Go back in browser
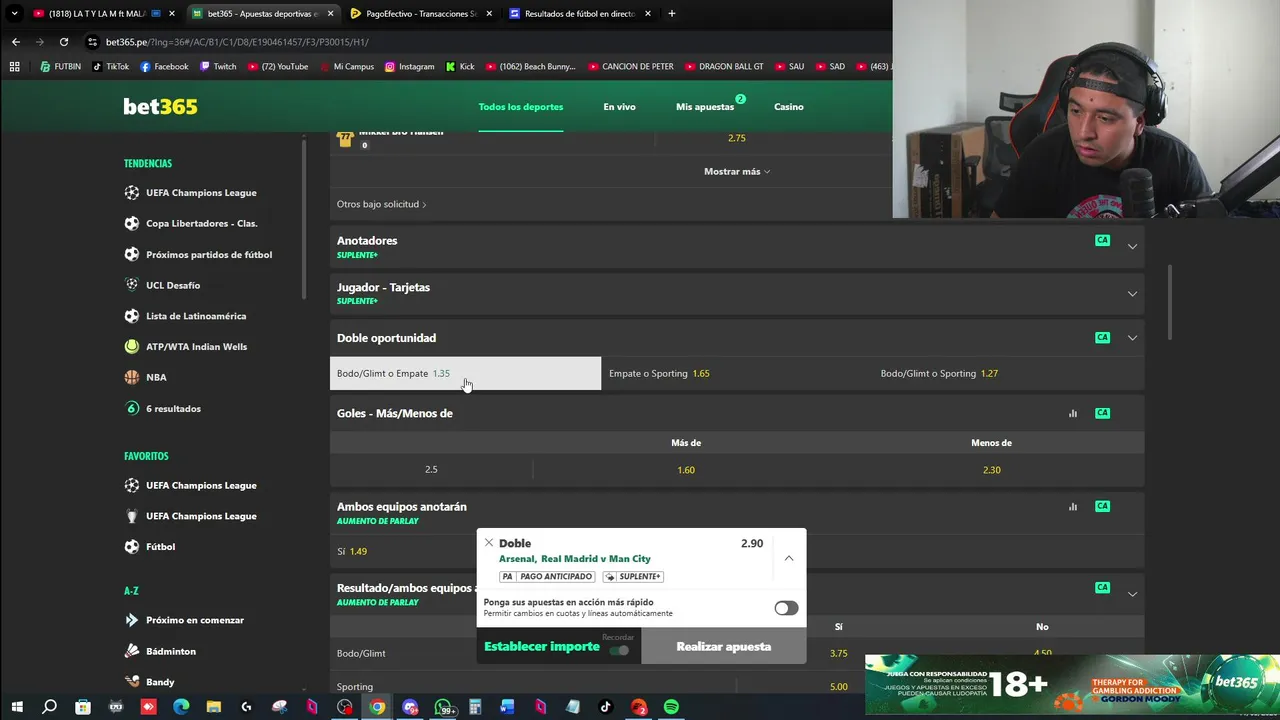 [15, 42]
